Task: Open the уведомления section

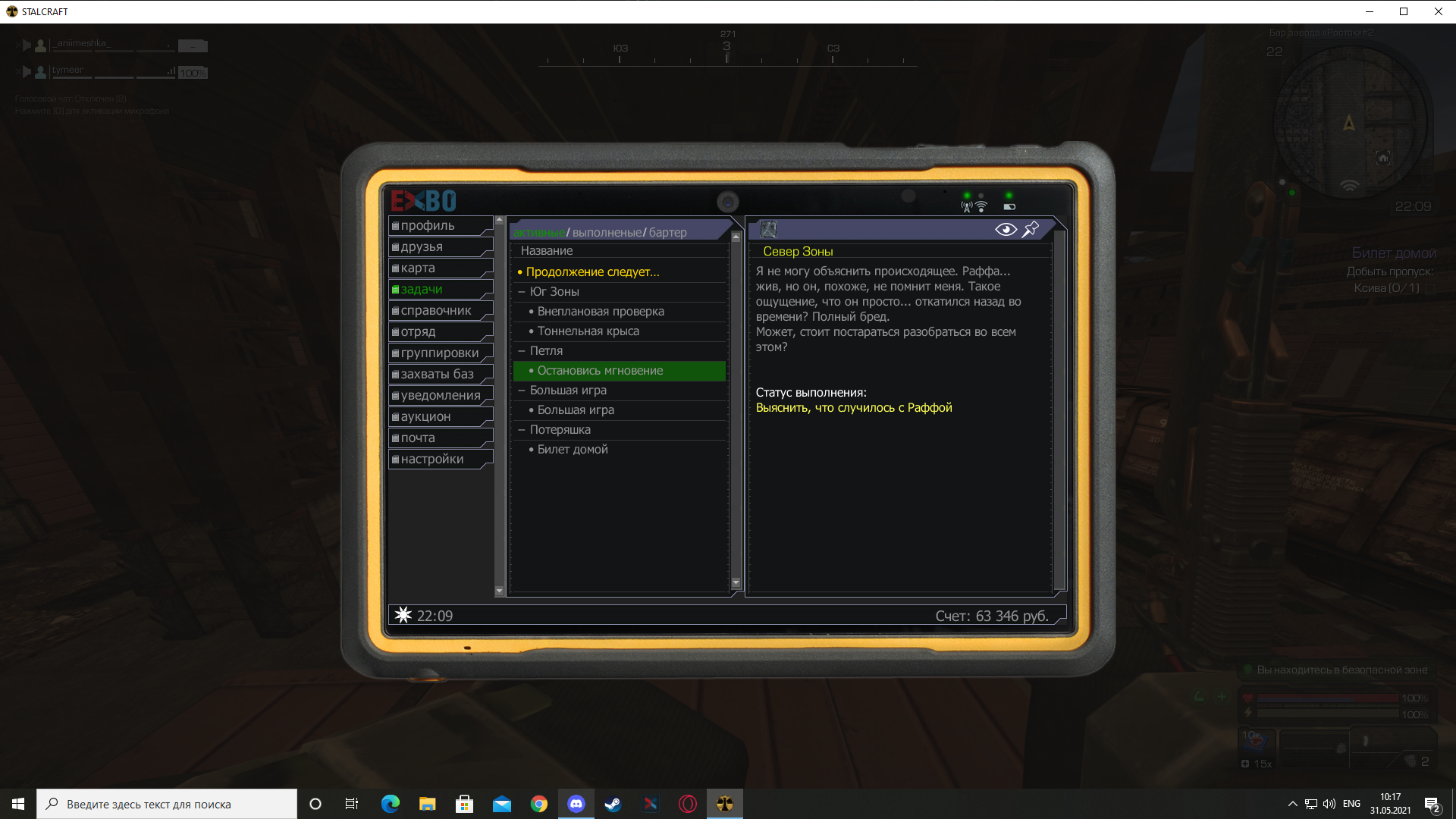Action: (441, 396)
